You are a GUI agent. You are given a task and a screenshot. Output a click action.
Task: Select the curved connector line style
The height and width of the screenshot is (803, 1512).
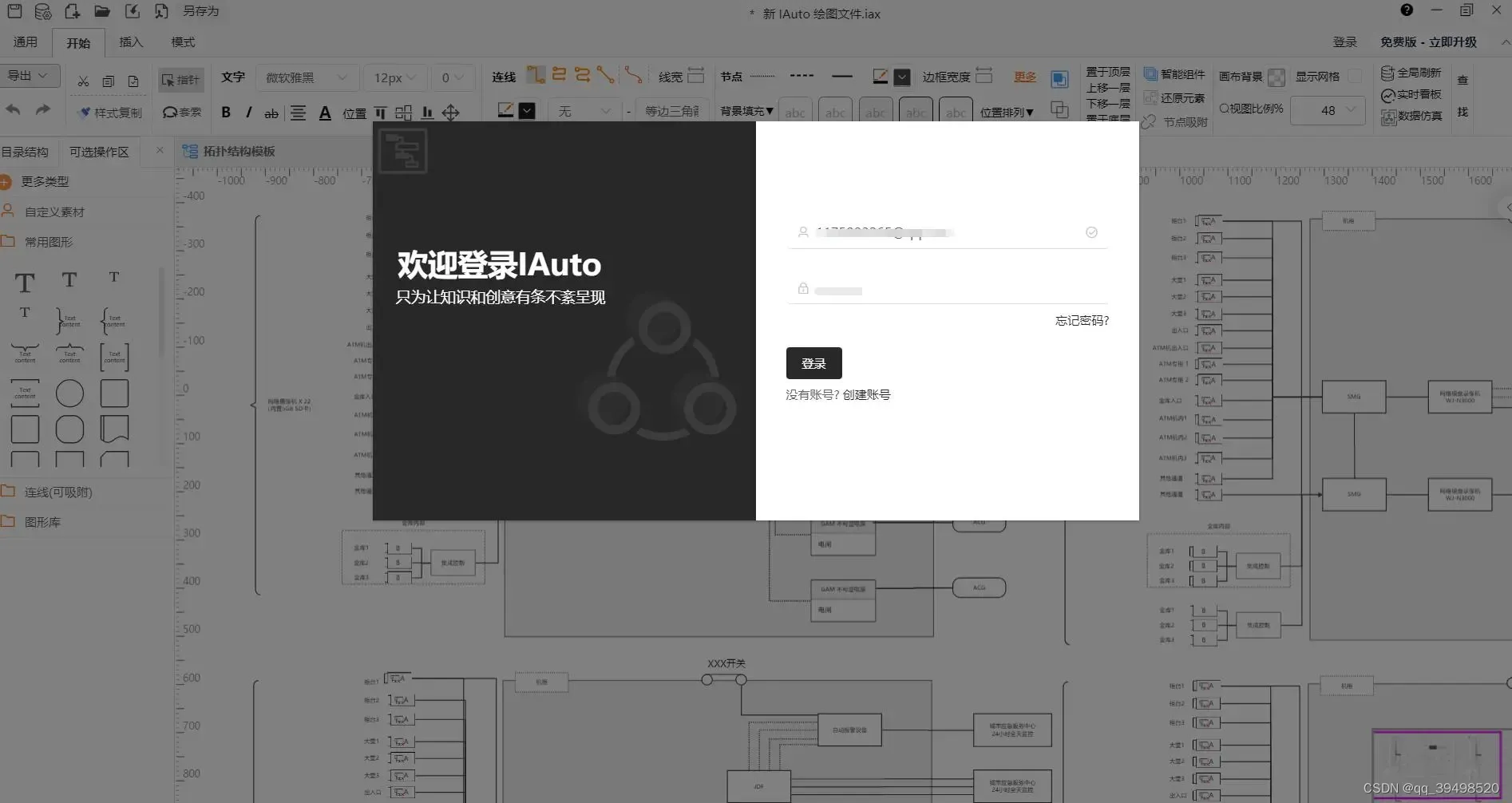coord(633,75)
